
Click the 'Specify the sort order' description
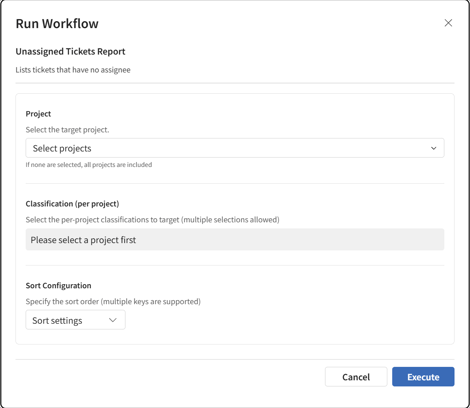point(113,302)
